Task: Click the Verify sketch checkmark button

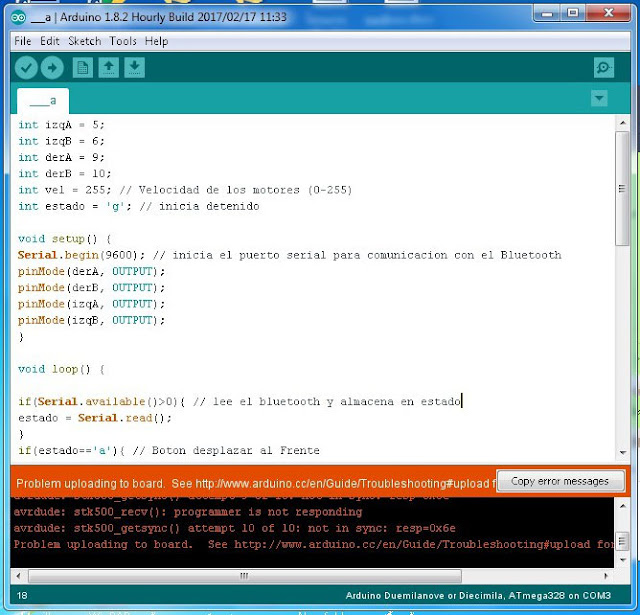Action: point(27,67)
